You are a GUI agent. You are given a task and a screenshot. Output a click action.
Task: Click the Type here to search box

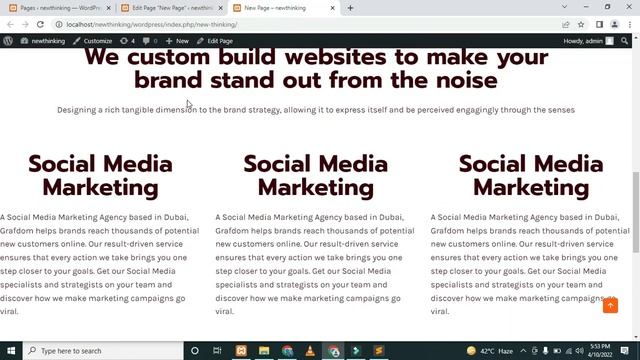tap(103, 351)
